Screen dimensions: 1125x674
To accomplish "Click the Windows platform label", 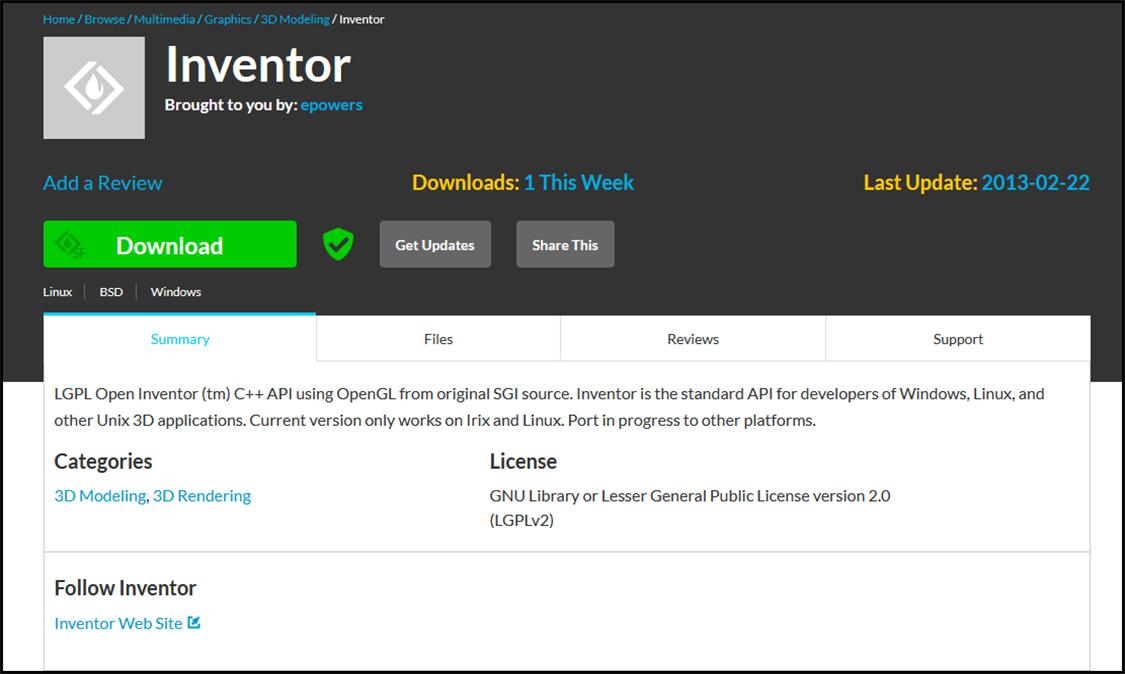I will coord(176,291).
